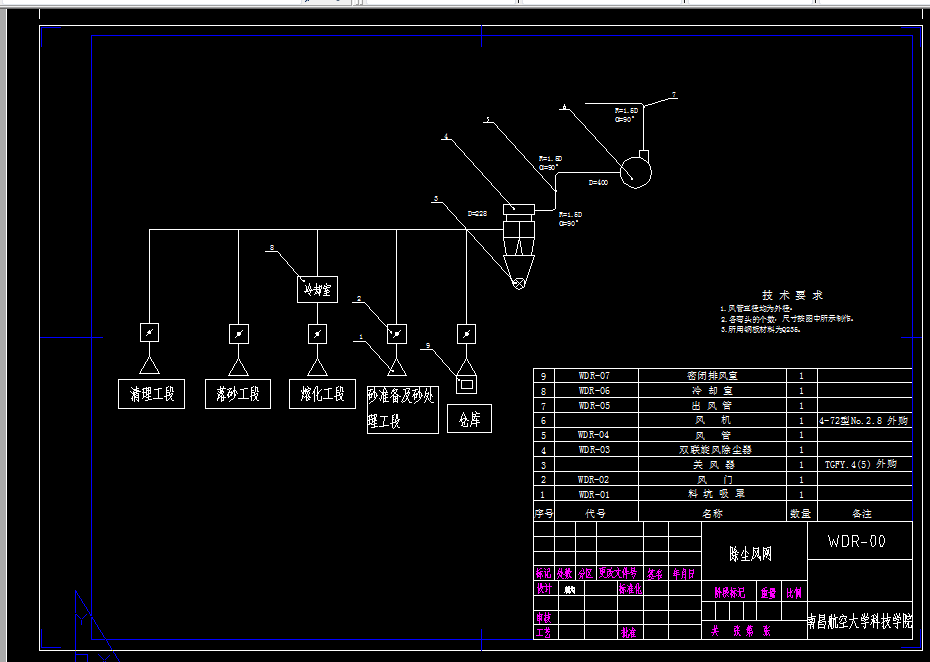Click the 批准 cell in the title block

click(x=629, y=633)
